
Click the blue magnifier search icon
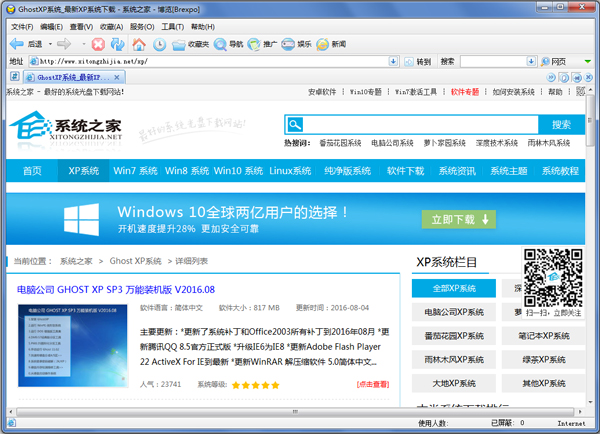294,125
